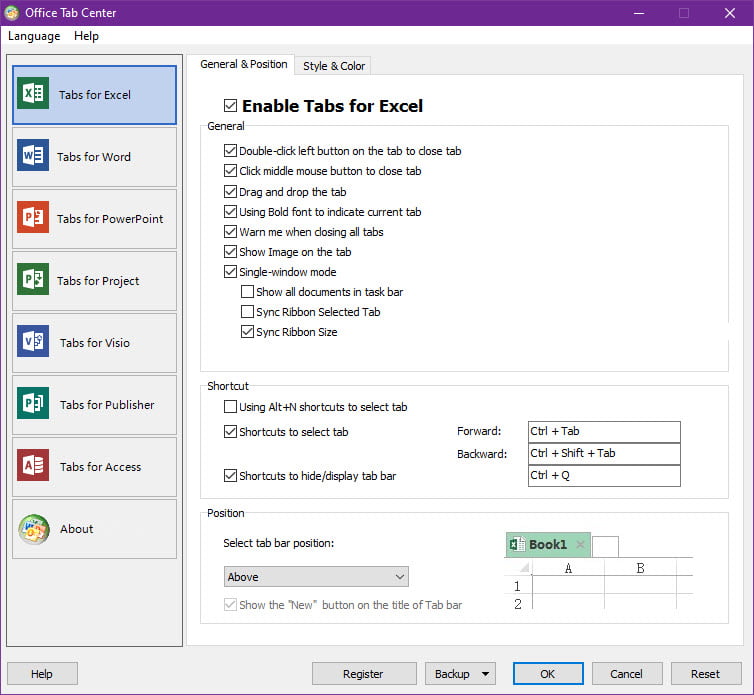
Task: Select the Visio icon in the sidebar
Action: click(x=33, y=343)
